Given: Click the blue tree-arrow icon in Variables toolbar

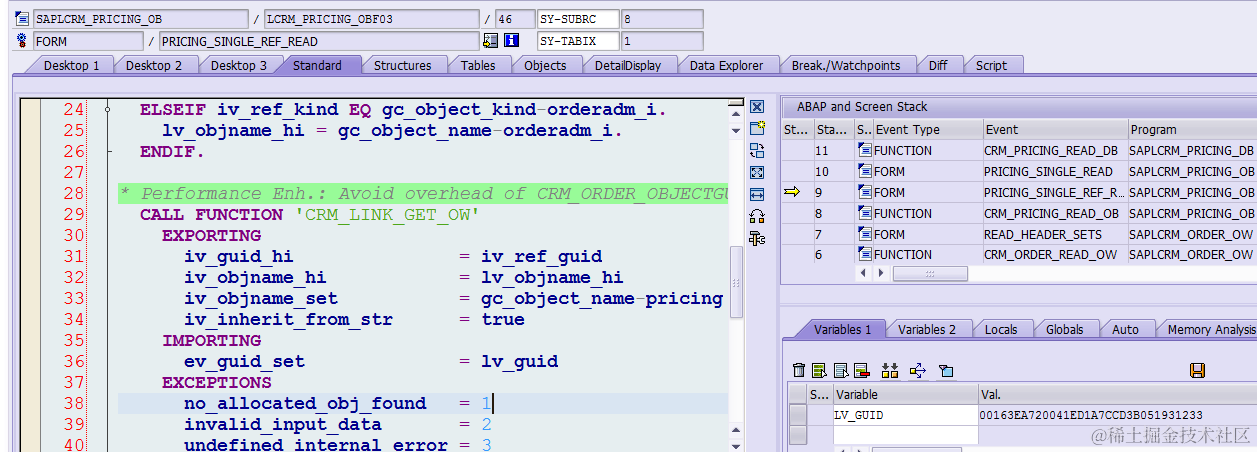Looking at the screenshot, I should pyautogui.click(x=918, y=370).
